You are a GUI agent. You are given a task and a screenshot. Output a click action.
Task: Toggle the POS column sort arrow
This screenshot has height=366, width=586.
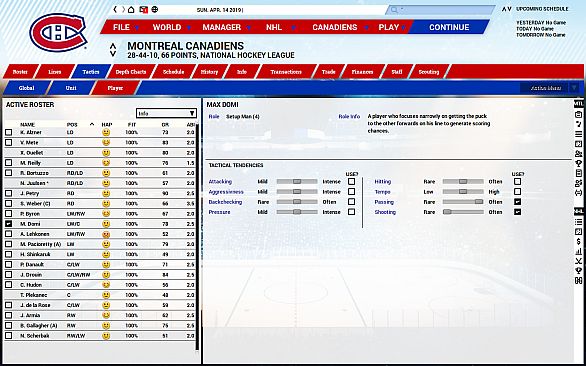click(x=92, y=124)
